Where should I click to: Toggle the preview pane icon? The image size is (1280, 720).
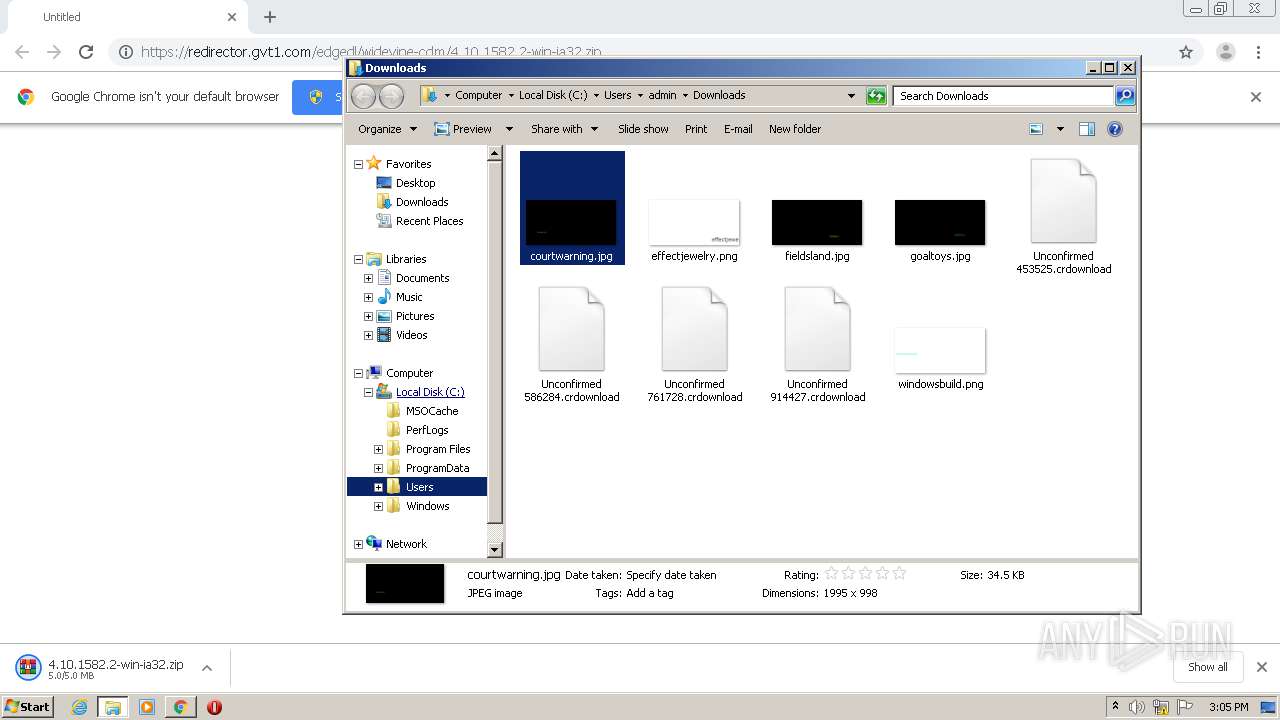click(1087, 129)
